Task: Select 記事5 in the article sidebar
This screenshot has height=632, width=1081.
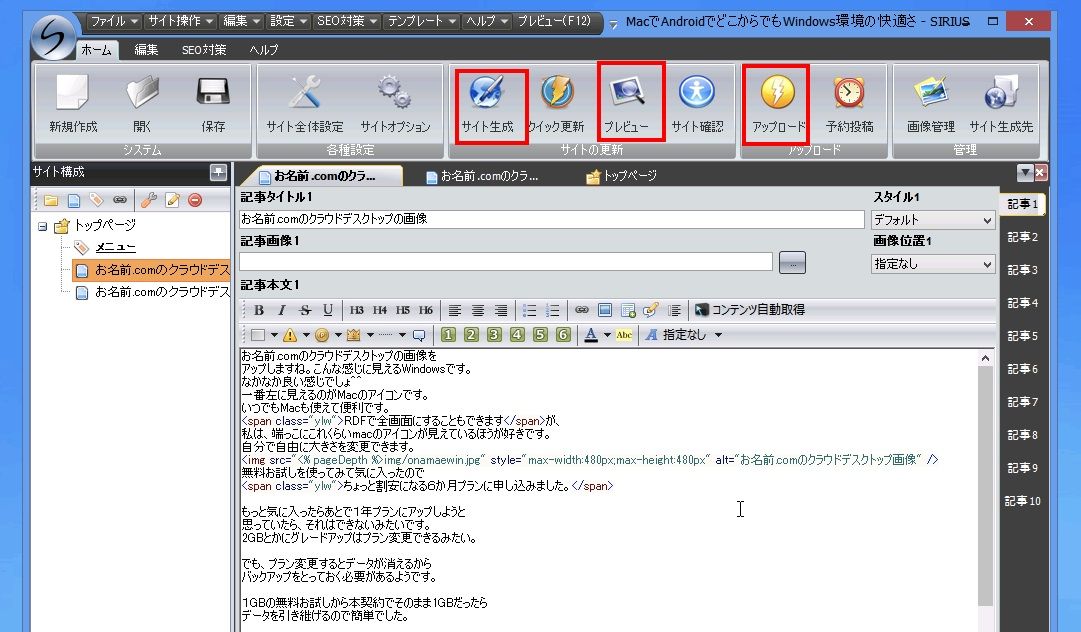Action: (x=1022, y=336)
